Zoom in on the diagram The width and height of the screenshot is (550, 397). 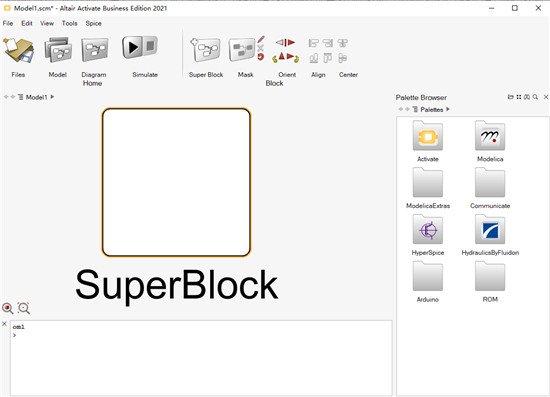click(x=8, y=308)
